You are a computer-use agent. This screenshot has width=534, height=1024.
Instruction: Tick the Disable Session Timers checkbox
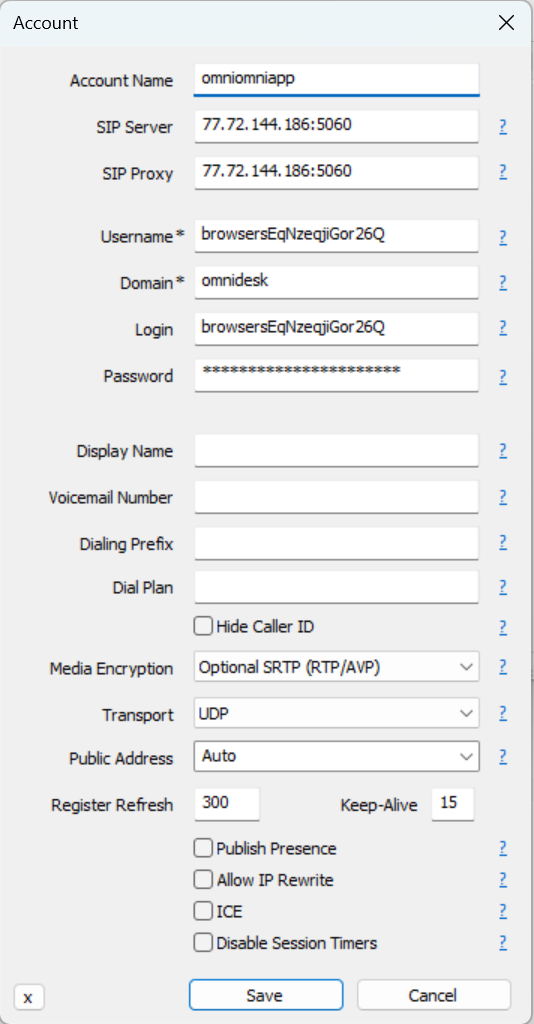(204, 943)
